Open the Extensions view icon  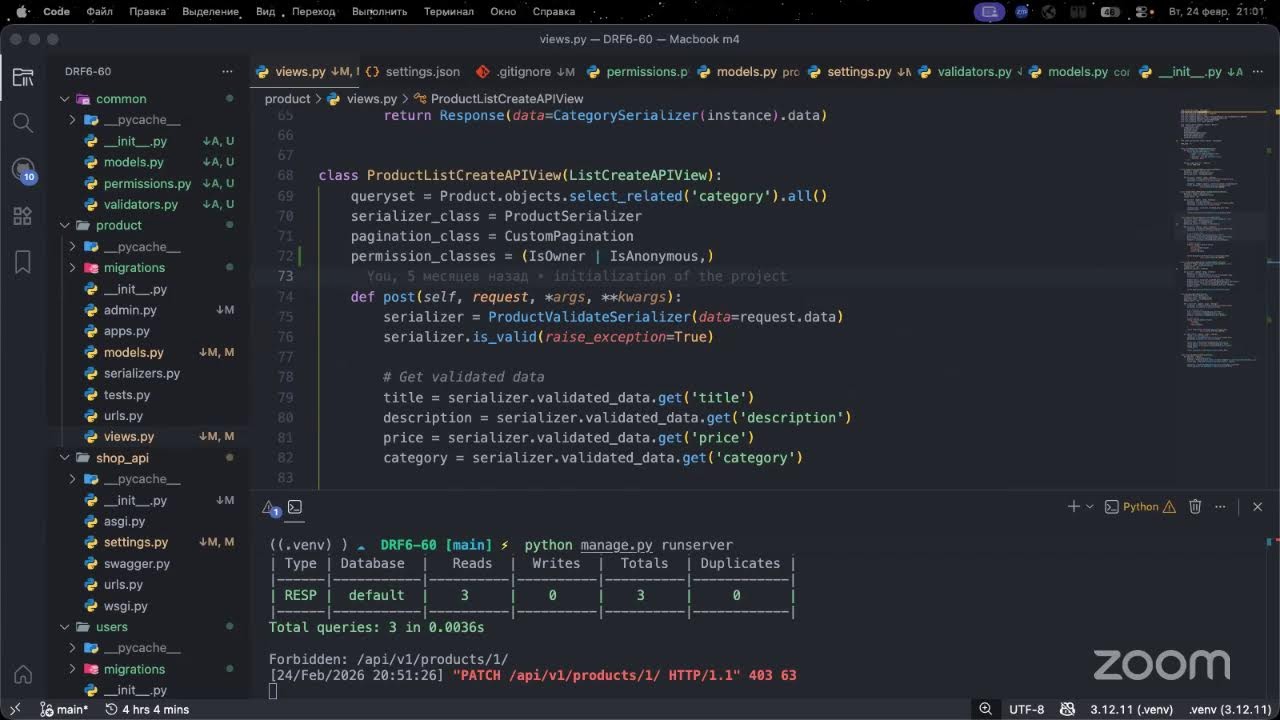coord(23,216)
